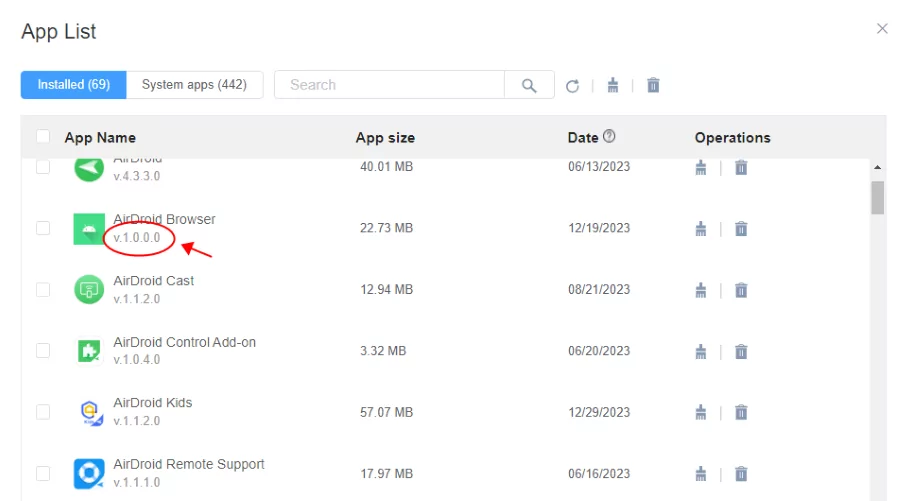Click the green AirDroid paper-plane app icon

point(89,169)
